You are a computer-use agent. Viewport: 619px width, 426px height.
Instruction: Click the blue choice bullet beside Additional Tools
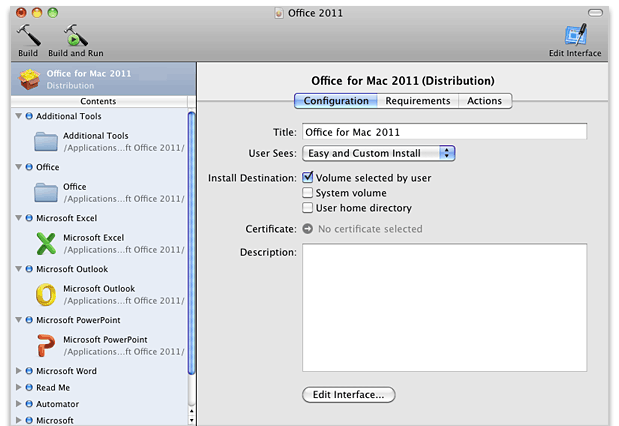tap(29, 116)
